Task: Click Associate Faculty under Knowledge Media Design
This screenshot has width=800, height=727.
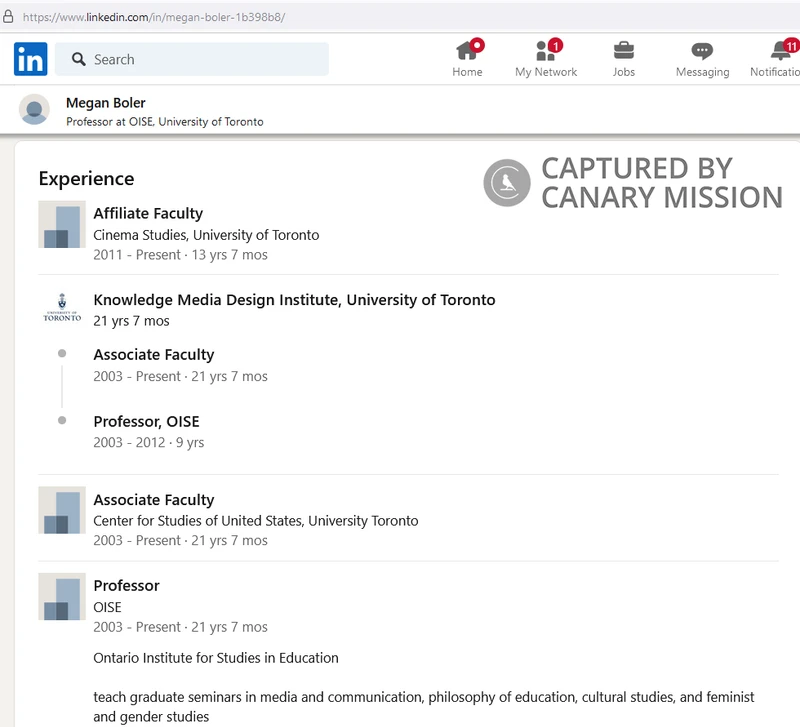Action: [x=154, y=355]
